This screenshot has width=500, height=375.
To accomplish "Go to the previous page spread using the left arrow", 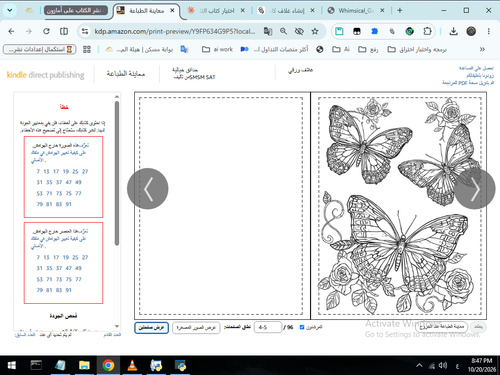I will pos(148,189).
